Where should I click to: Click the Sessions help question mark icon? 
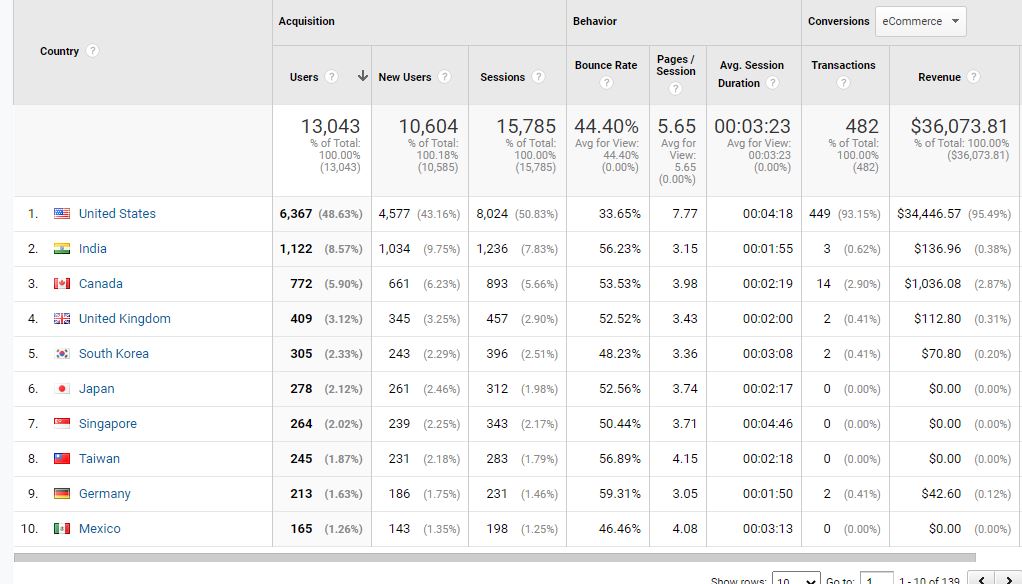[x=538, y=77]
